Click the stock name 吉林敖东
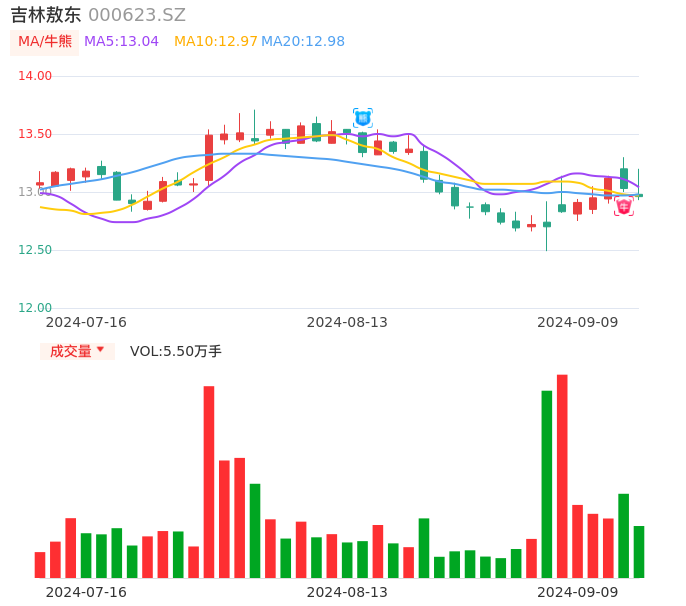Viewport: 686px width, 606px height. click(46, 15)
